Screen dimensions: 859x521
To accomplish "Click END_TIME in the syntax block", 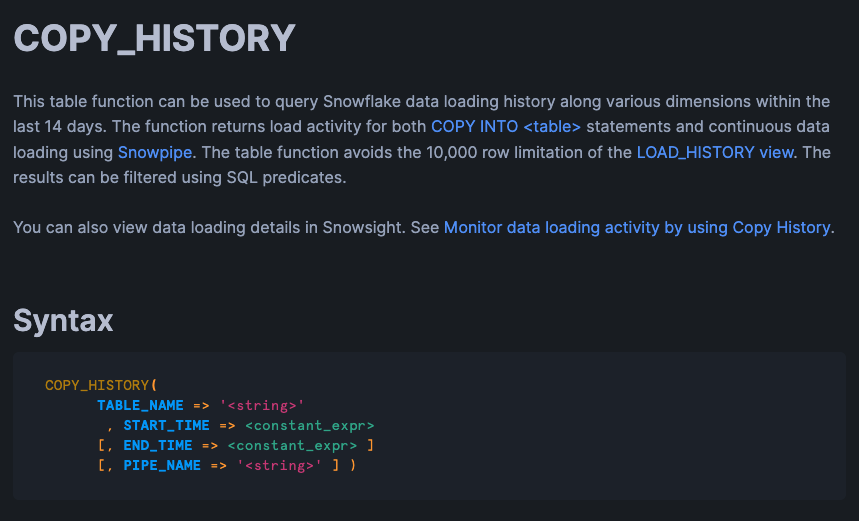I will coord(157,445).
